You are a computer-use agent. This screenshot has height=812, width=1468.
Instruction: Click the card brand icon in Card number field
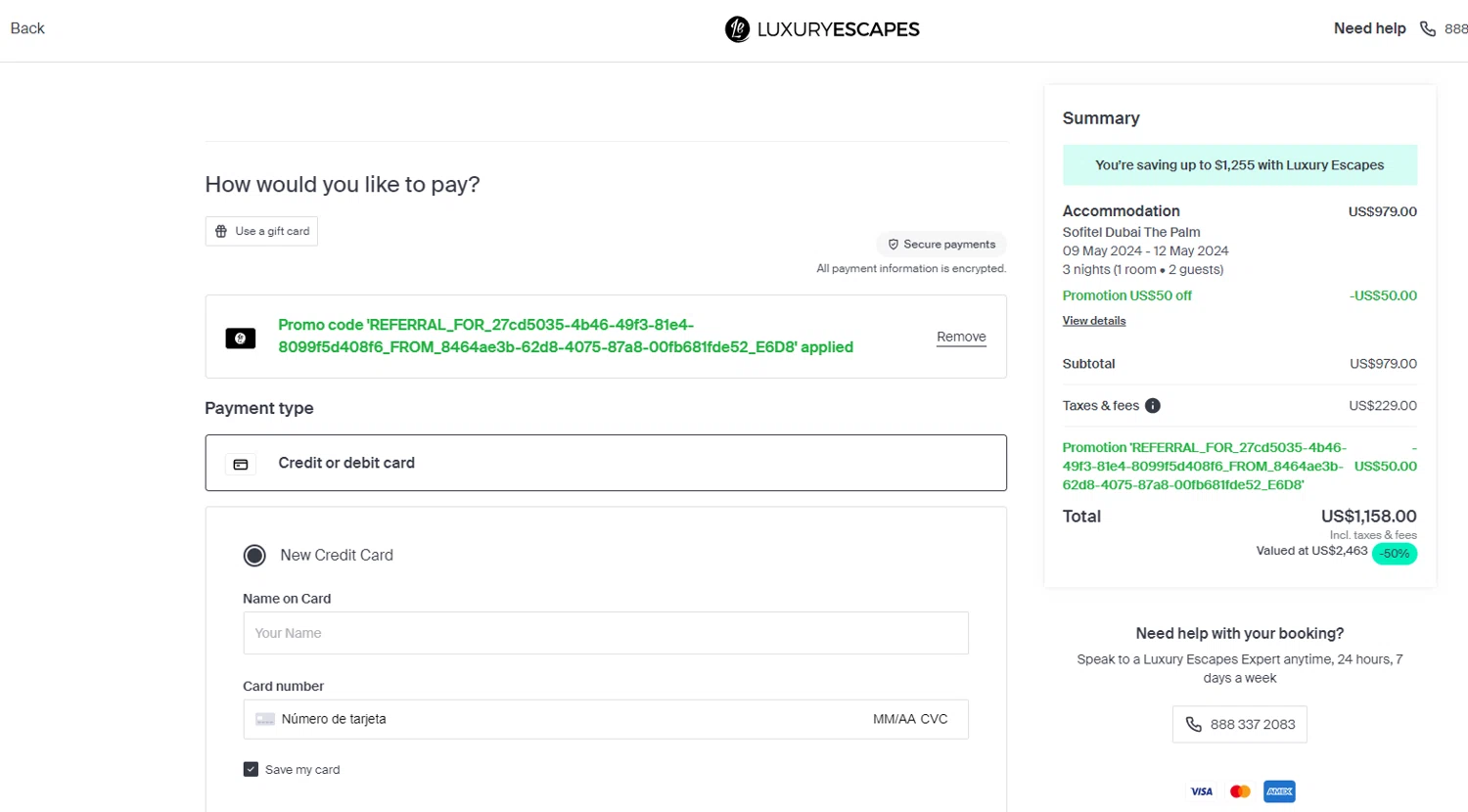pyautogui.click(x=265, y=719)
